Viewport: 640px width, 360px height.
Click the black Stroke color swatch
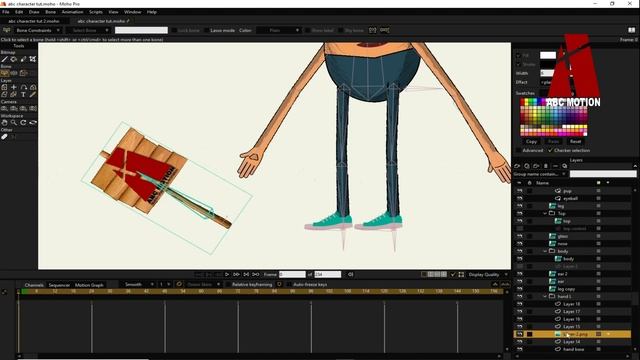(547, 64)
